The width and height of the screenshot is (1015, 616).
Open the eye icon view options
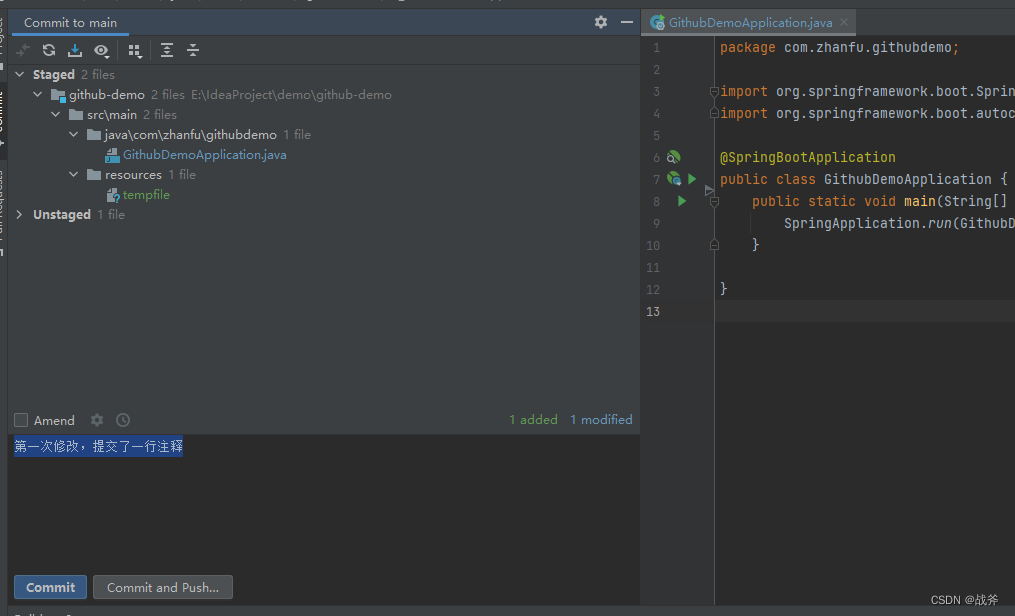[102, 50]
